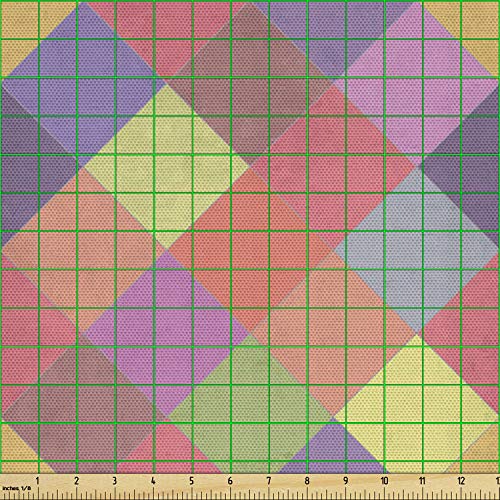
Task: Select the mauve brown diamond at bottom left
Action: pos(83,417)
